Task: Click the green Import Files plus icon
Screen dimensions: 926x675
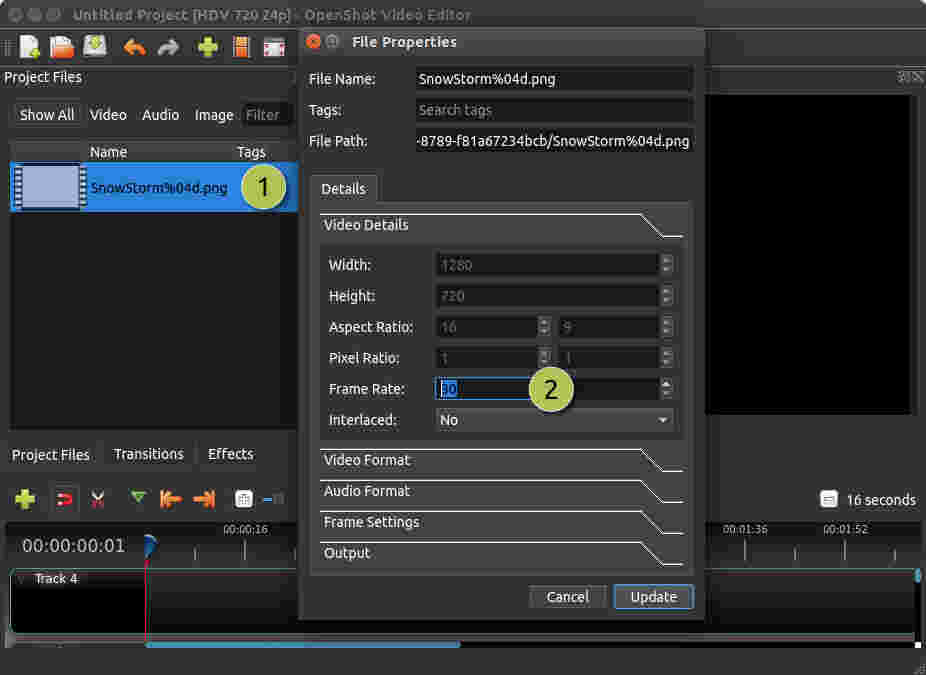Action: [x=208, y=47]
